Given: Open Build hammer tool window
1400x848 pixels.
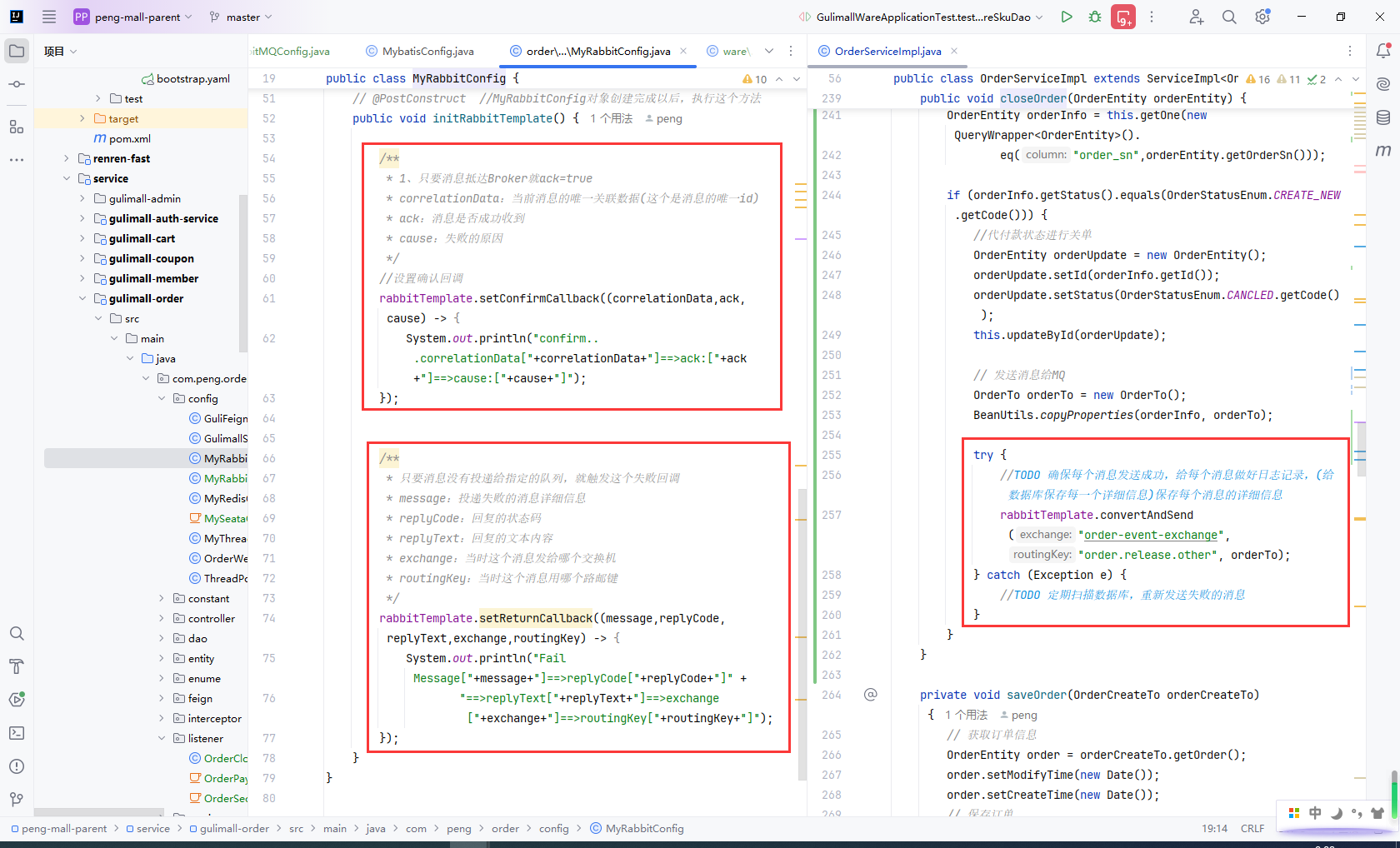Looking at the screenshot, I should coord(17,666).
